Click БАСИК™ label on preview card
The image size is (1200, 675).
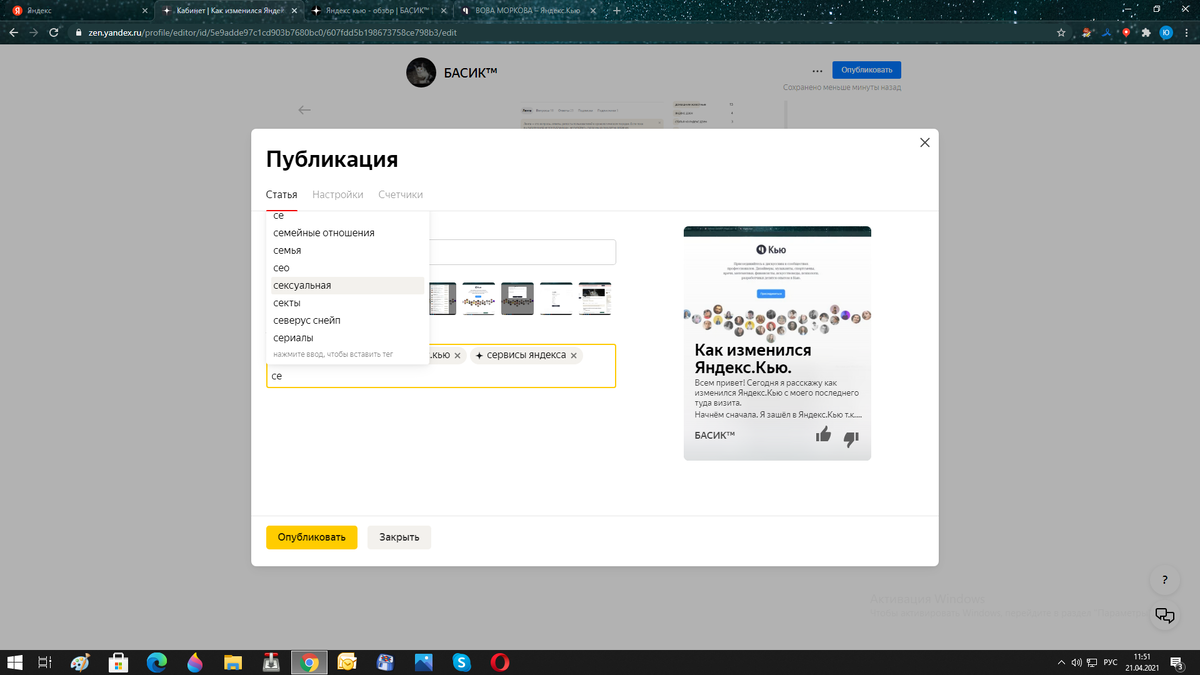point(715,435)
